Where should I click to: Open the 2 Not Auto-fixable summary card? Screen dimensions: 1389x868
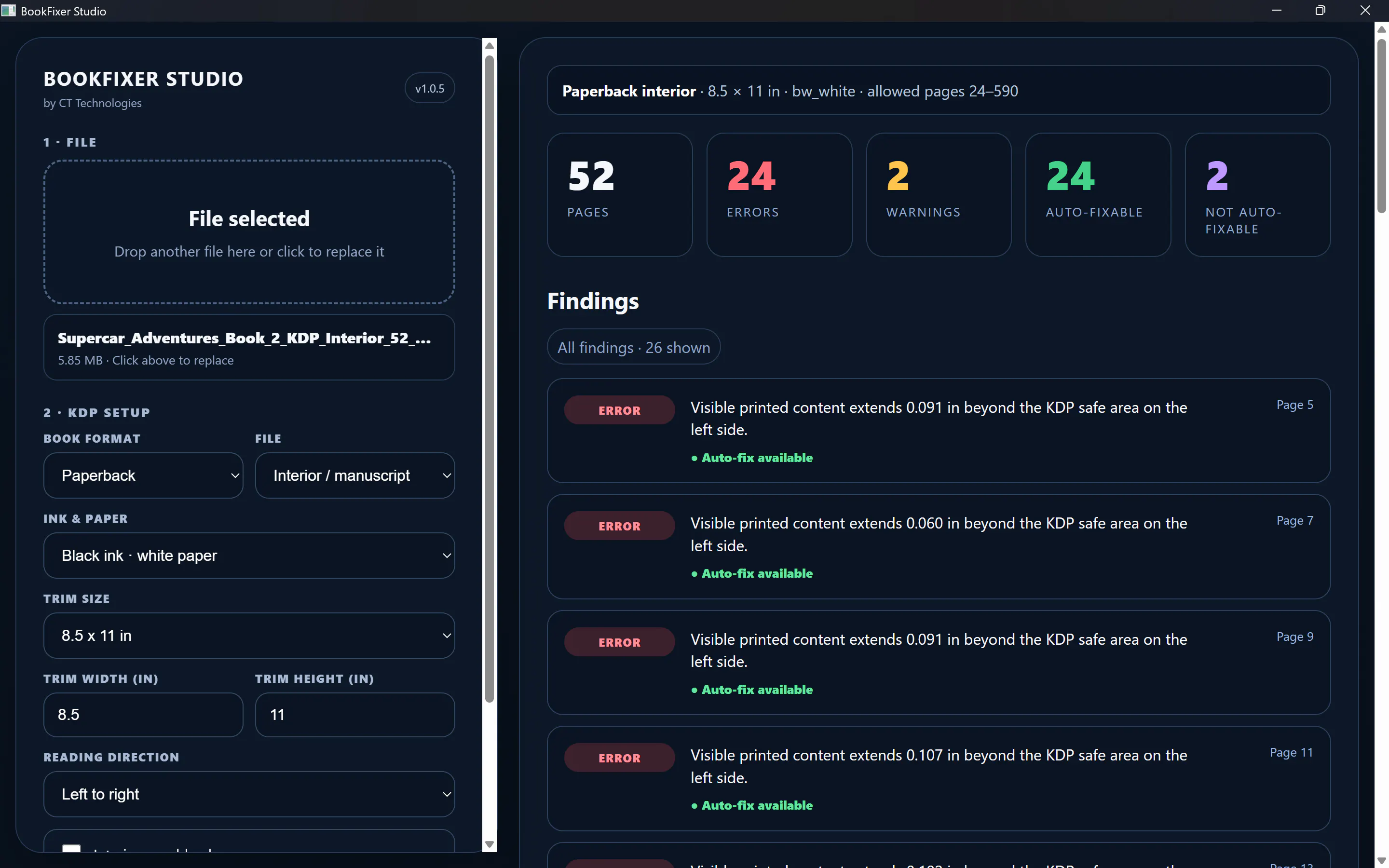point(1257,195)
